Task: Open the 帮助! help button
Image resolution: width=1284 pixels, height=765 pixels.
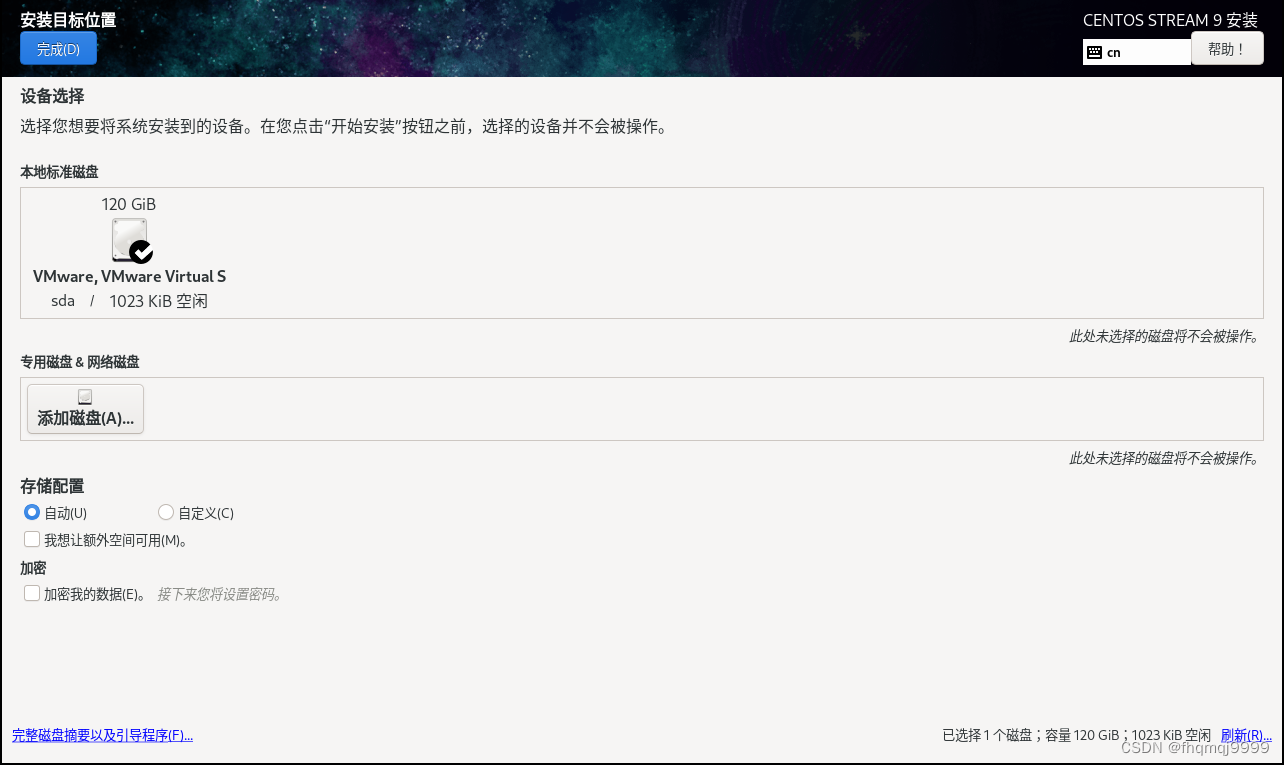Action: coord(1227,48)
